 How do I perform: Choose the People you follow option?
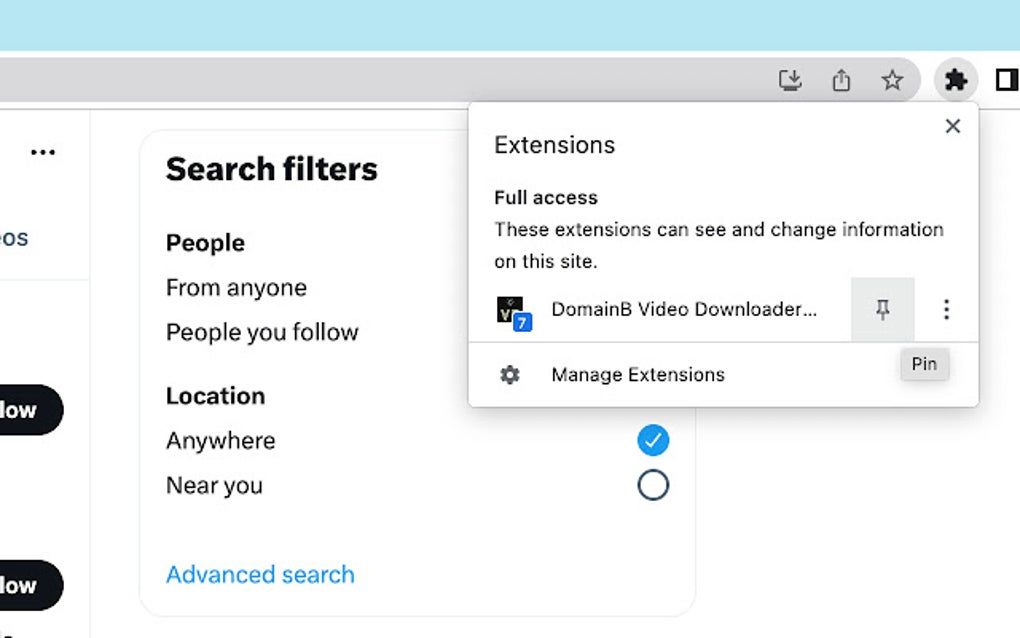262,332
